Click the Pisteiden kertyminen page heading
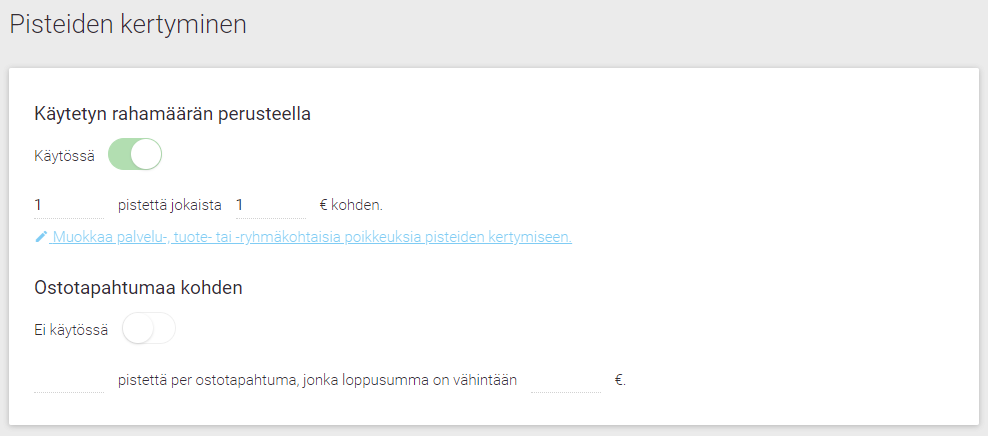988x436 pixels. (x=128, y=25)
